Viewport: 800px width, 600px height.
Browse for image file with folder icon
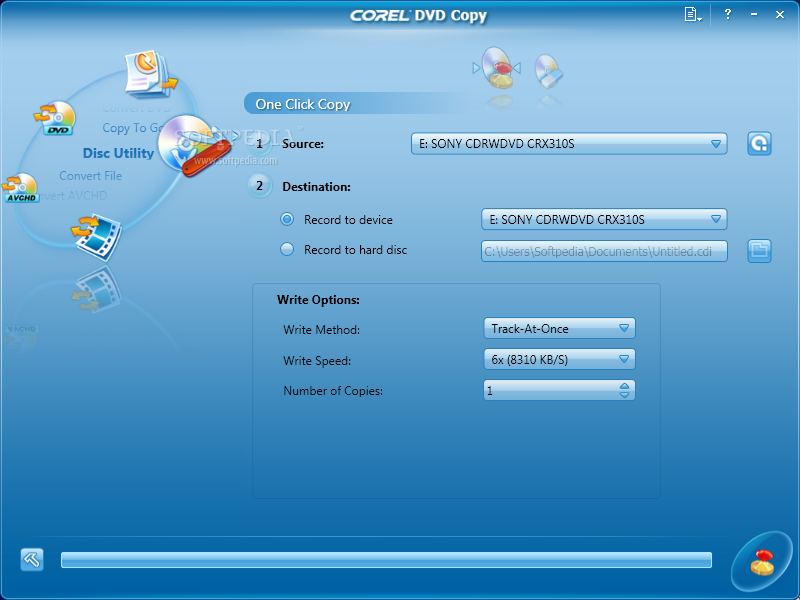759,251
